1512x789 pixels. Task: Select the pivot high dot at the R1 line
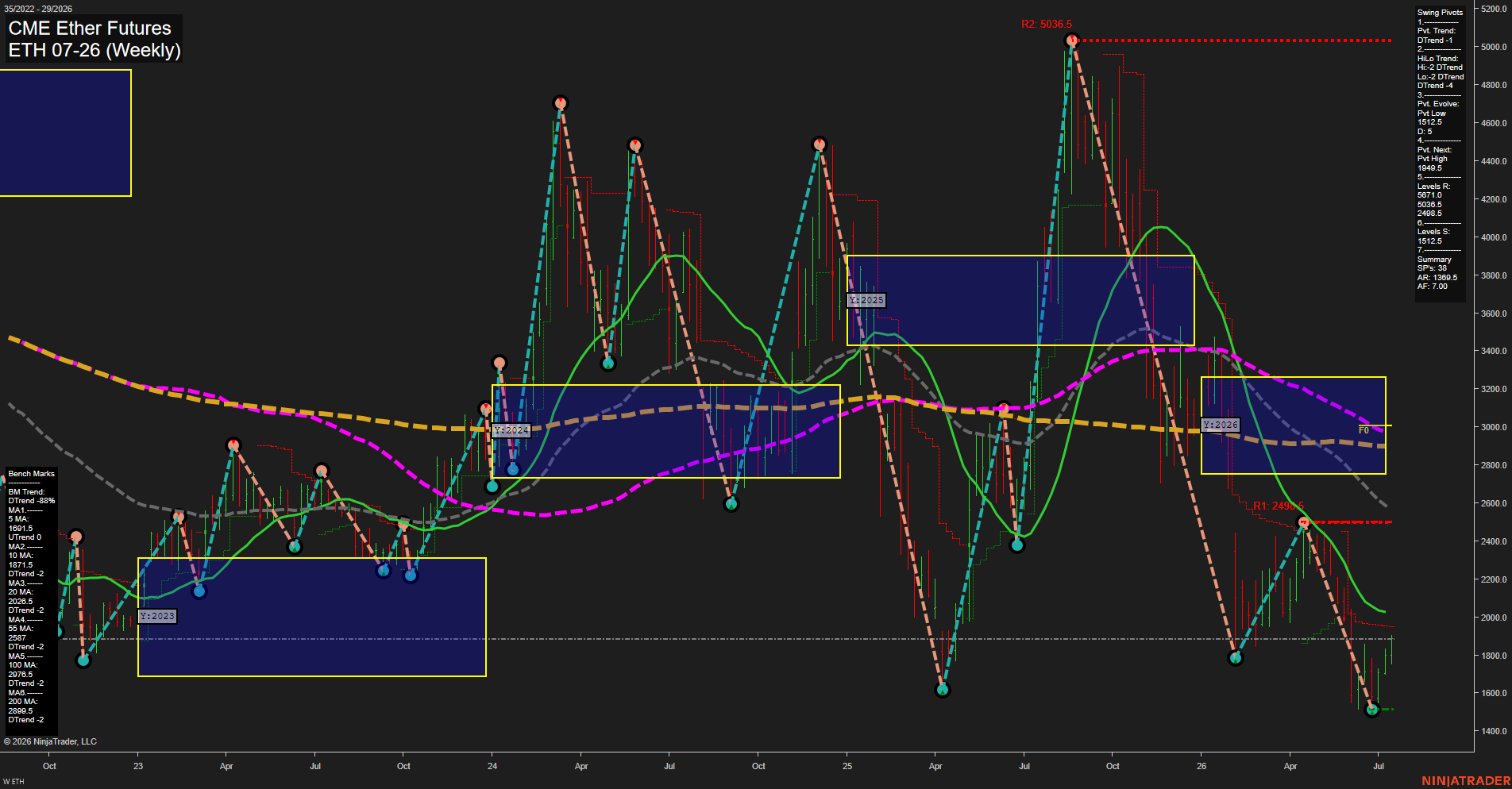tap(1303, 522)
